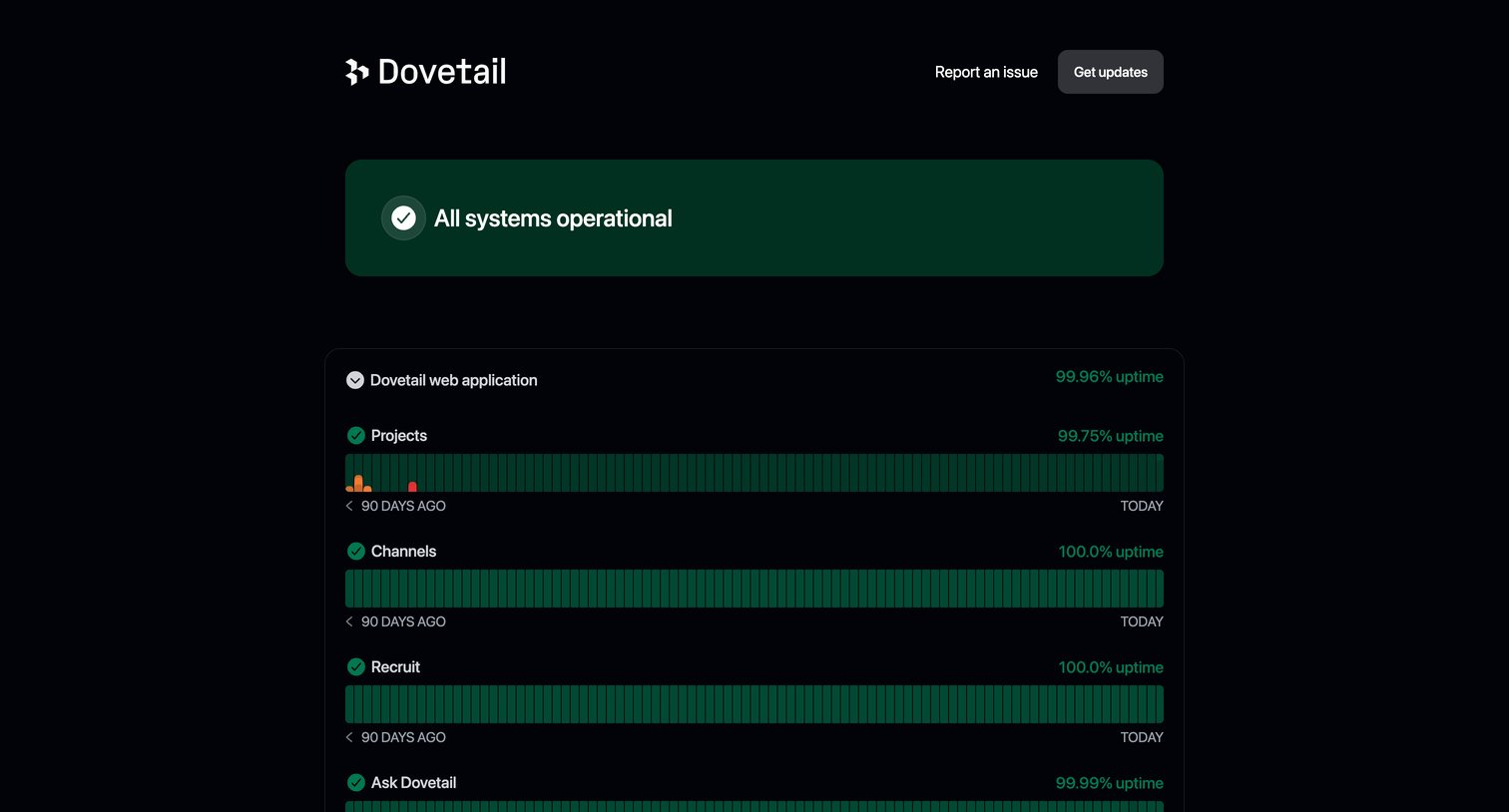The width and height of the screenshot is (1509, 812).
Task: Click the Recruit component label
Action: point(395,666)
